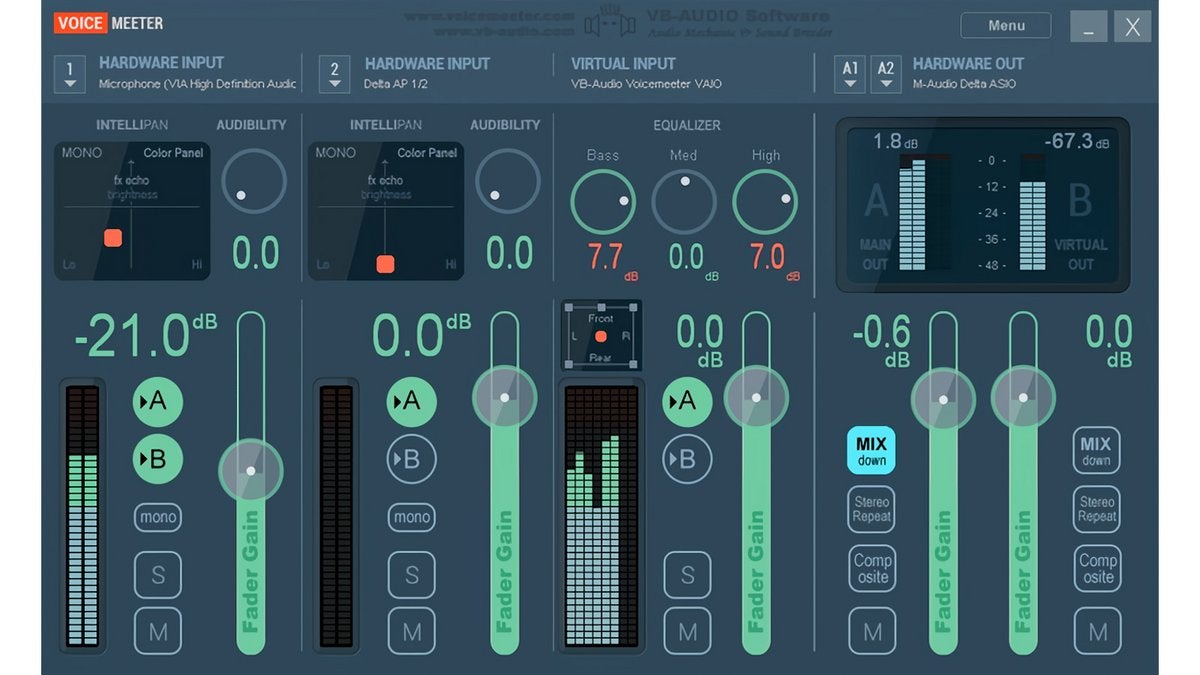Click the input 2 Audibility knob
Viewport: 1200px width, 675px height.
coord(508,182)
